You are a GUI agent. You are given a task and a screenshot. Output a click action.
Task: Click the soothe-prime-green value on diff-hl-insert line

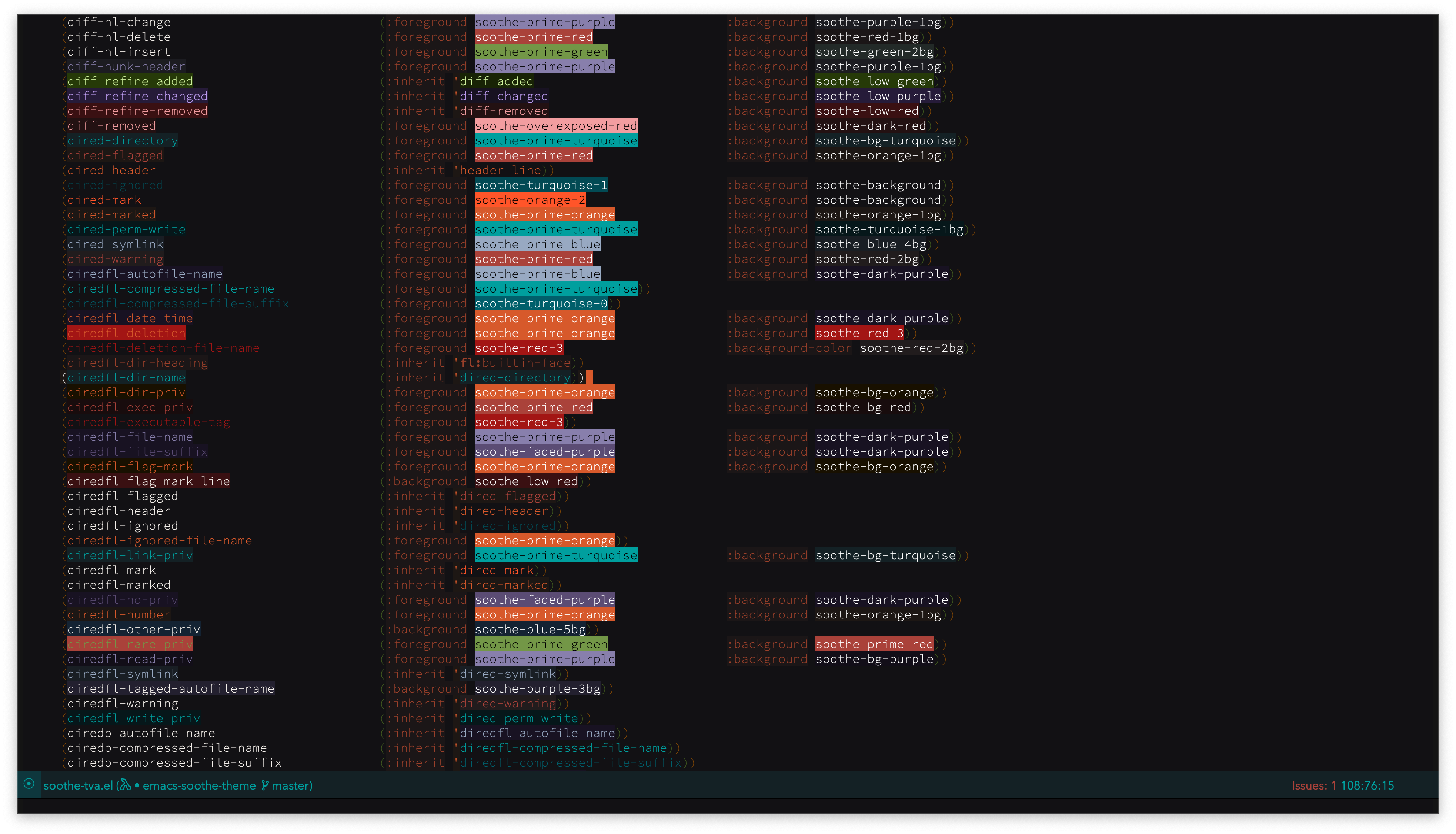click(x=541, y=51)
